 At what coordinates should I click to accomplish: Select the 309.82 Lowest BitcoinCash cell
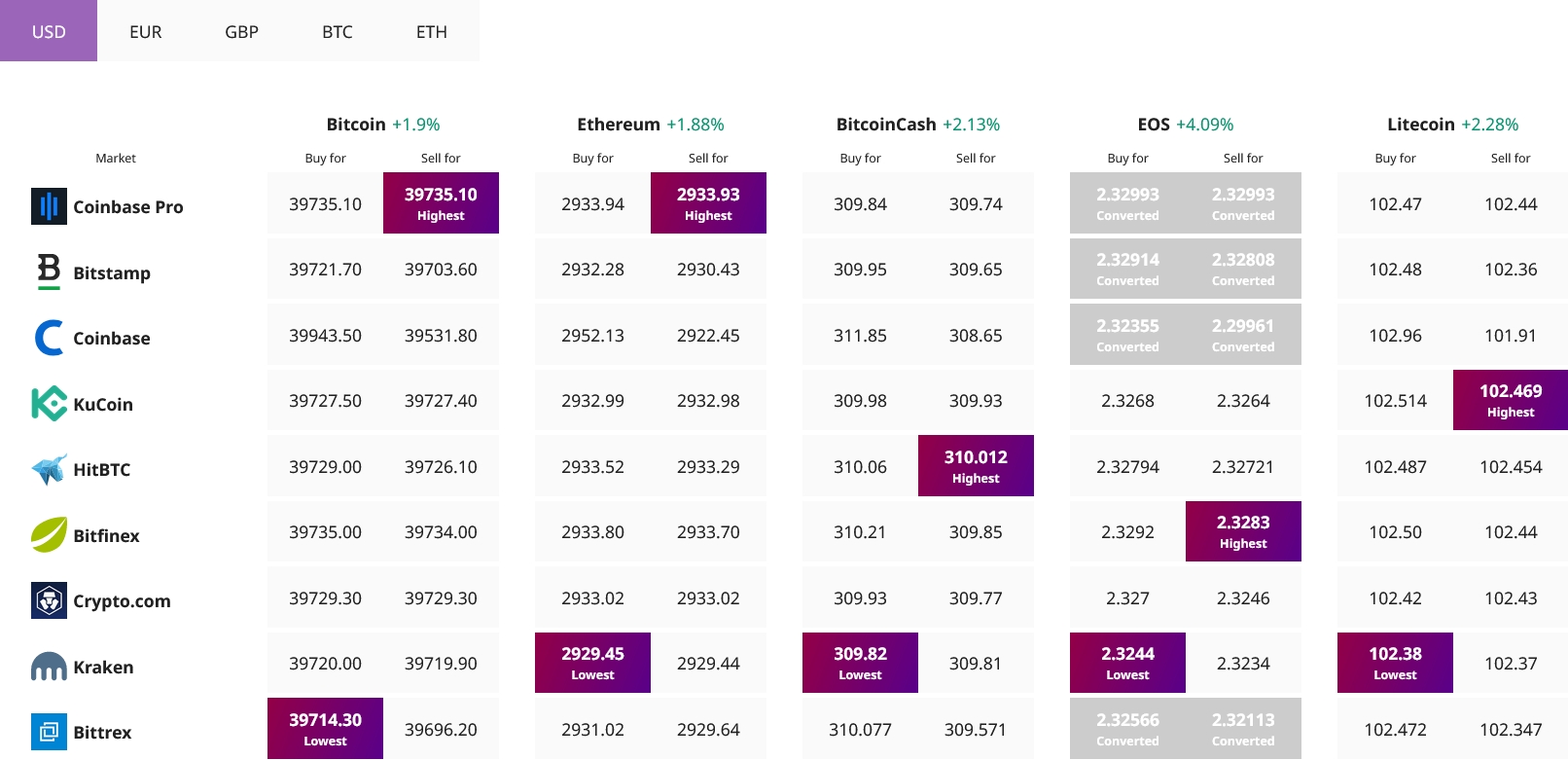[860, 663]
